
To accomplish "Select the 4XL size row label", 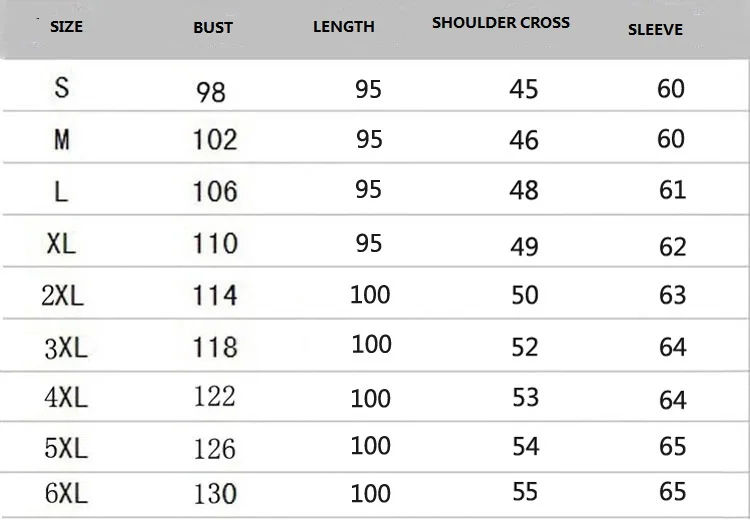I will (x=66, y=398).
